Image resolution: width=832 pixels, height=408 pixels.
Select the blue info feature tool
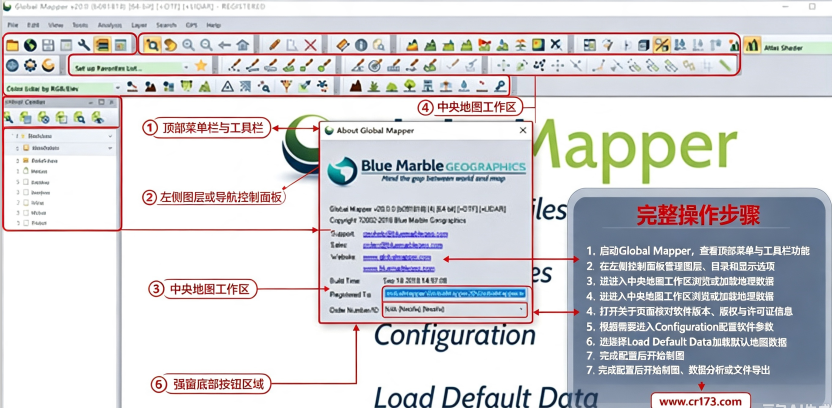pos(361,45)
